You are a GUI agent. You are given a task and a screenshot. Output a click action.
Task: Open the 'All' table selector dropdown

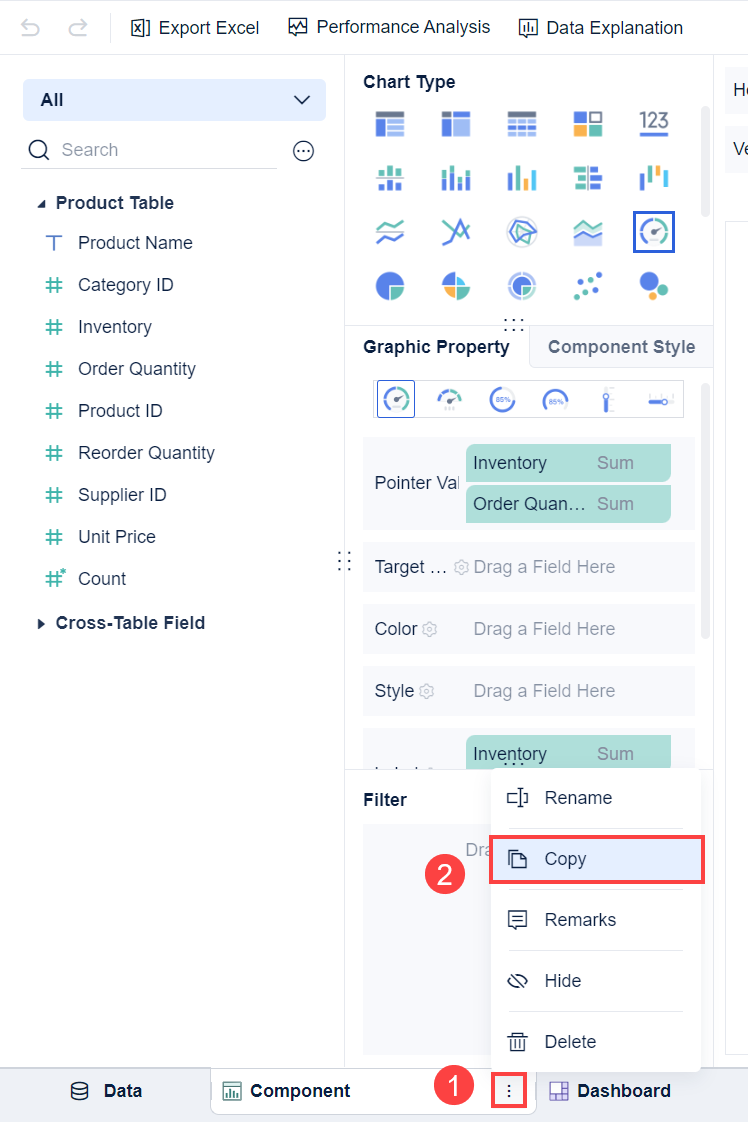pos(174,100)
